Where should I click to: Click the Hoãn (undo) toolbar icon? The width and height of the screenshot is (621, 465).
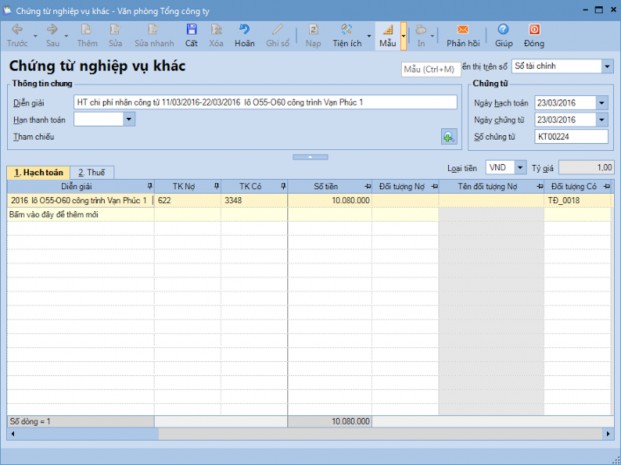click(x=244, y=30)
